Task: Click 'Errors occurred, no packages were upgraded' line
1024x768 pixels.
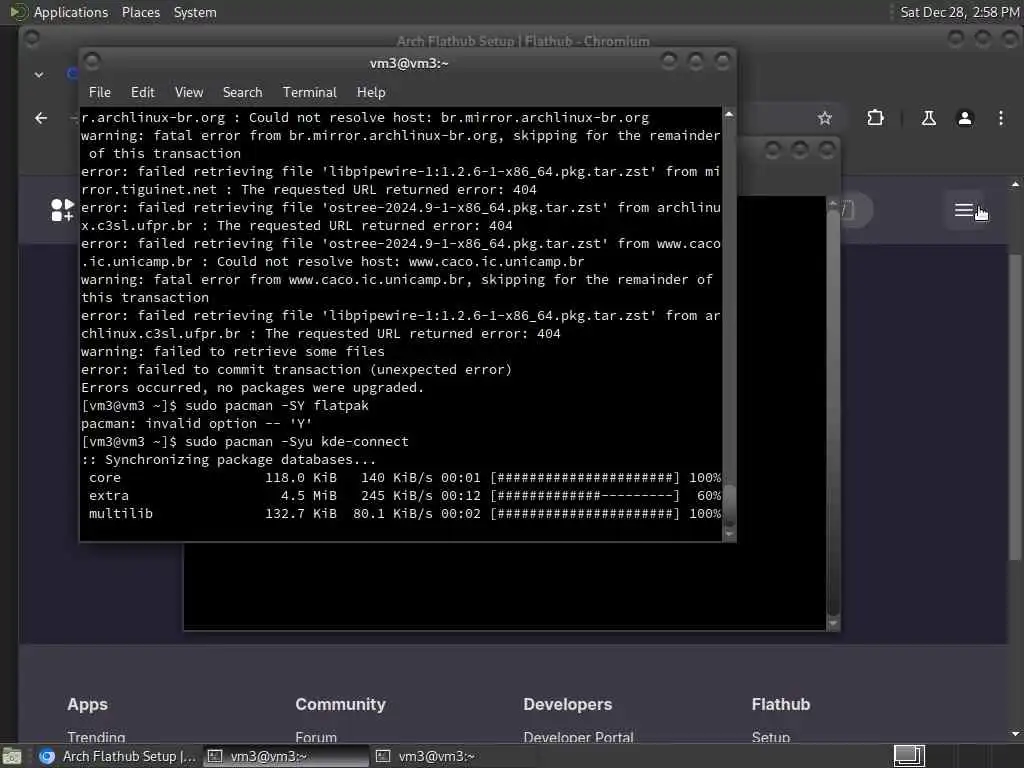Action: tap(252, 388)
